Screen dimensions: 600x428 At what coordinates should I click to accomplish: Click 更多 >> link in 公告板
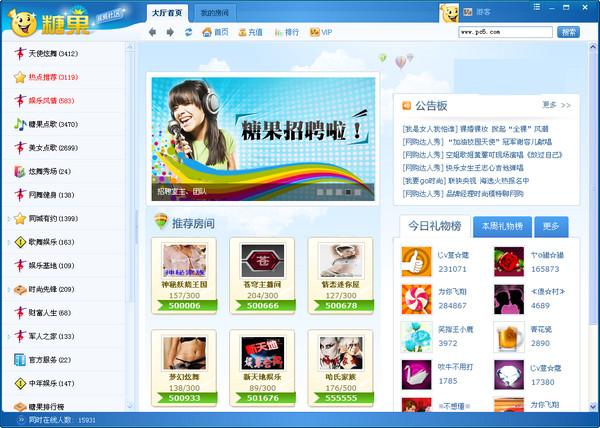(557, 105)
